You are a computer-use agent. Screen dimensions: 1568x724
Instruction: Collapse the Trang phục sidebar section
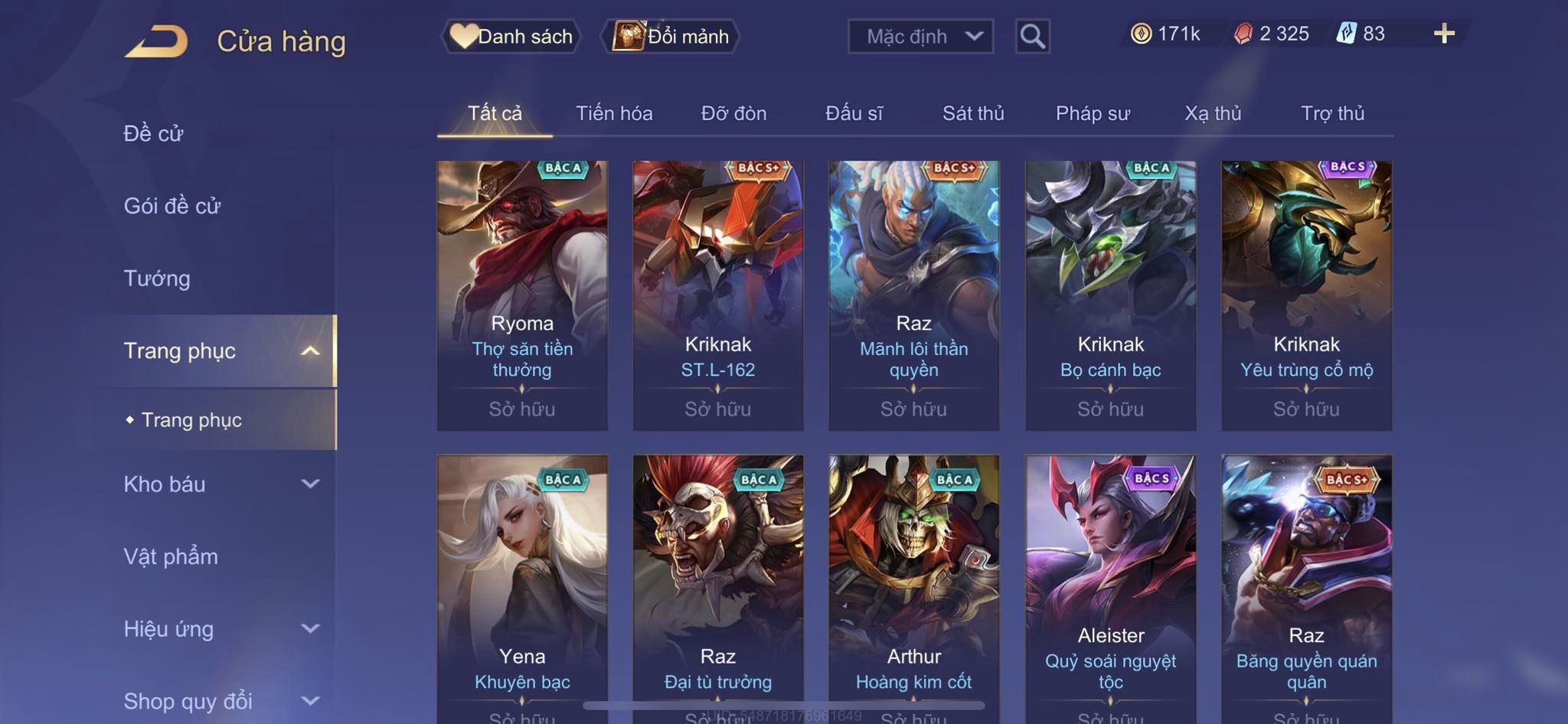(x=309, y=351)
